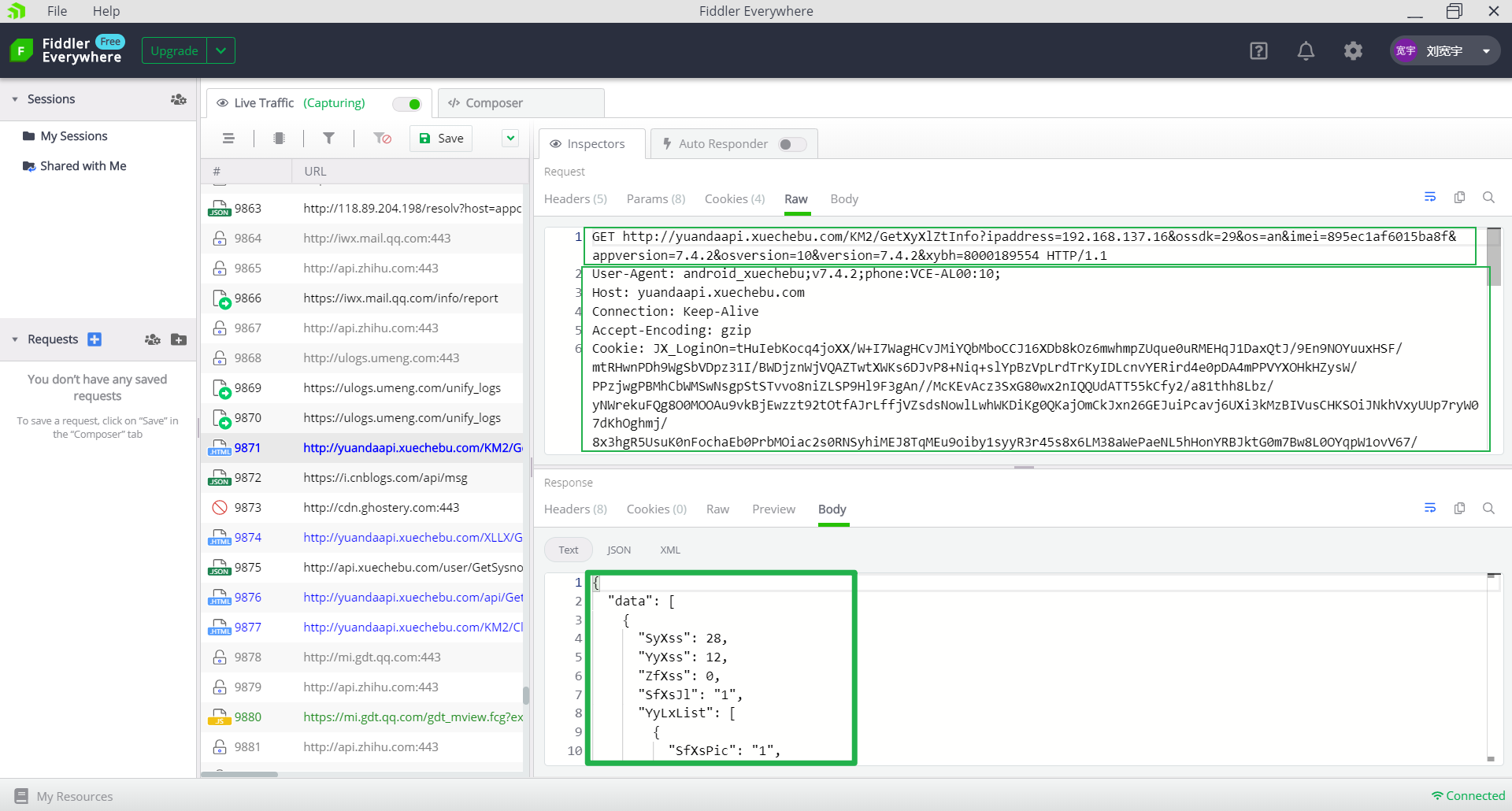Open the Upgrade dropdown arrow
Screen dimensions: 1512x811
pos(221,50)
